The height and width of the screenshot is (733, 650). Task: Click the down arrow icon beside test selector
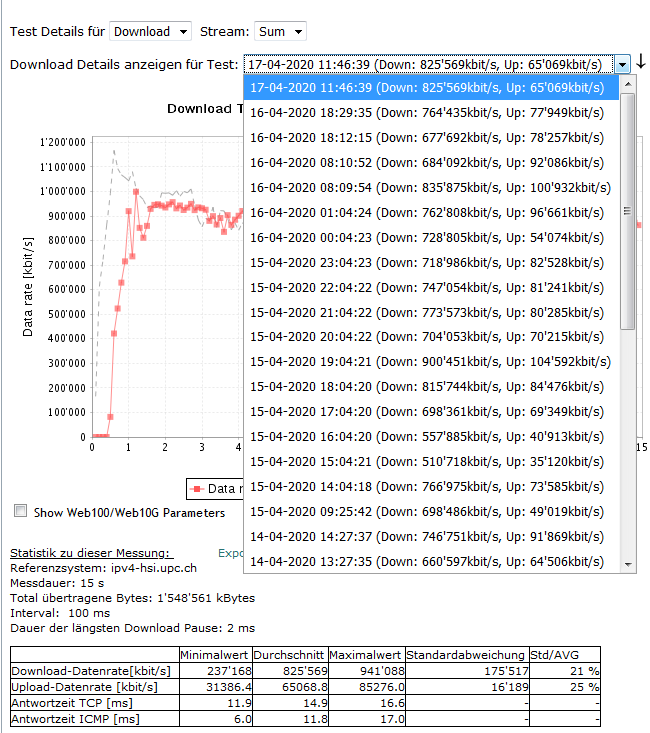tap(641, 63)
